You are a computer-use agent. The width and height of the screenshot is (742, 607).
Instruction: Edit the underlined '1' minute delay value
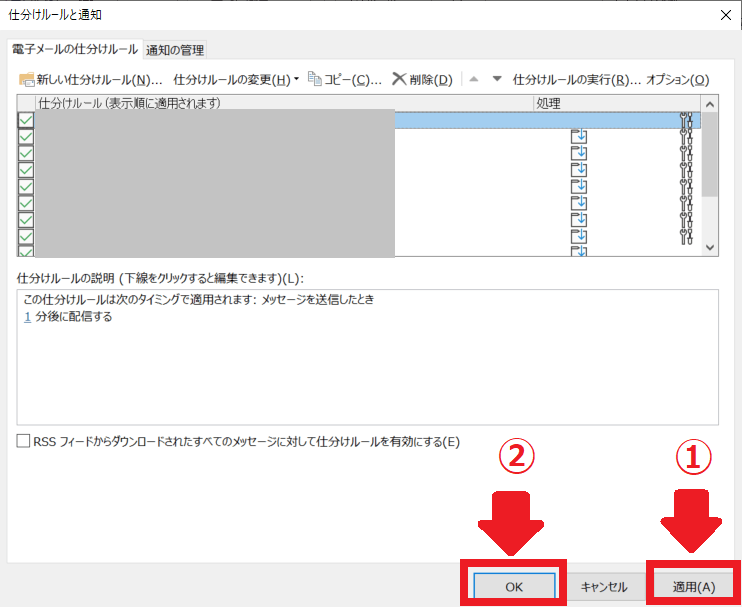(27, 317)
